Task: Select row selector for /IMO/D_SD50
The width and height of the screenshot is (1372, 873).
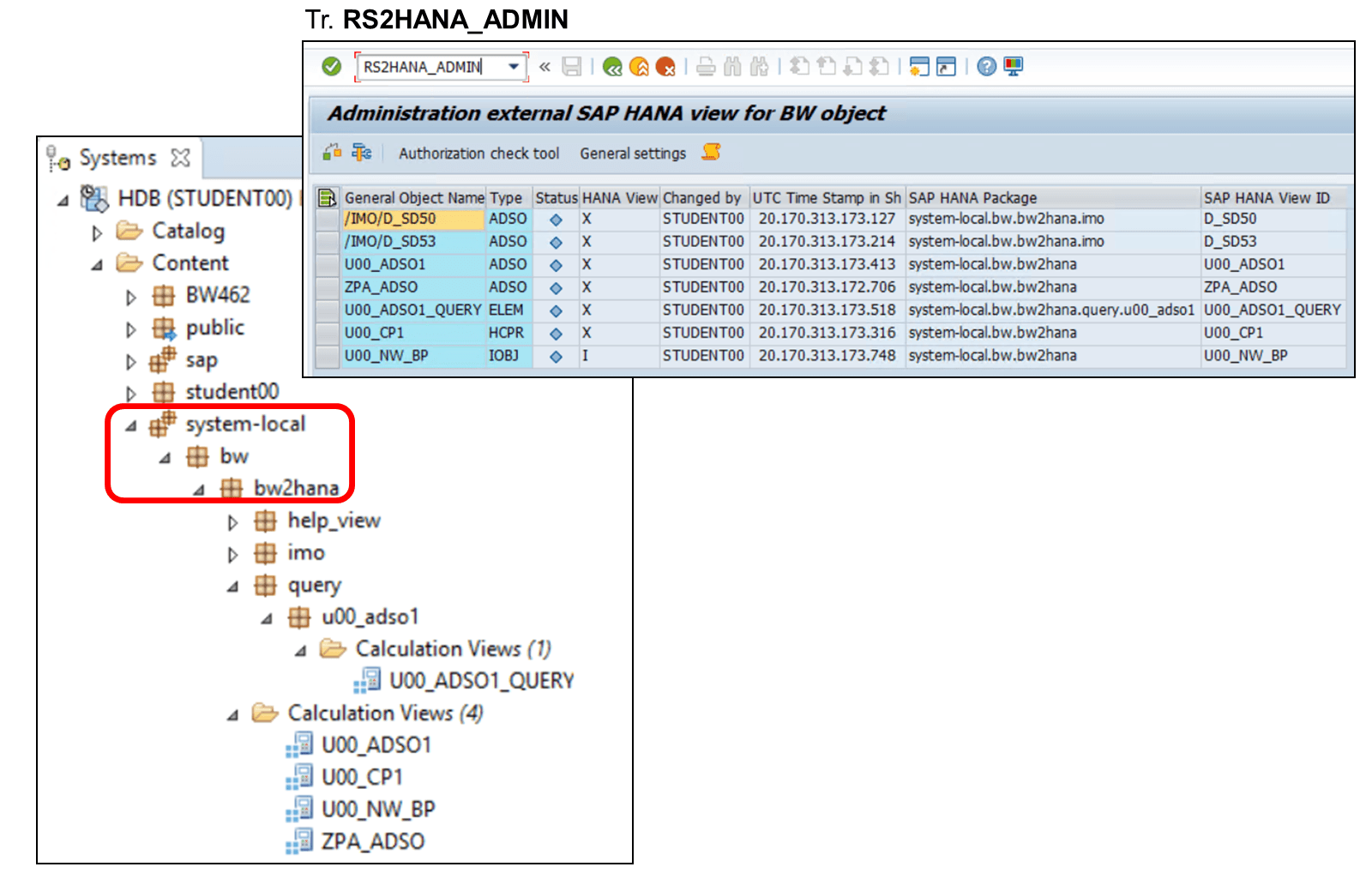Action: pos(327,220)
